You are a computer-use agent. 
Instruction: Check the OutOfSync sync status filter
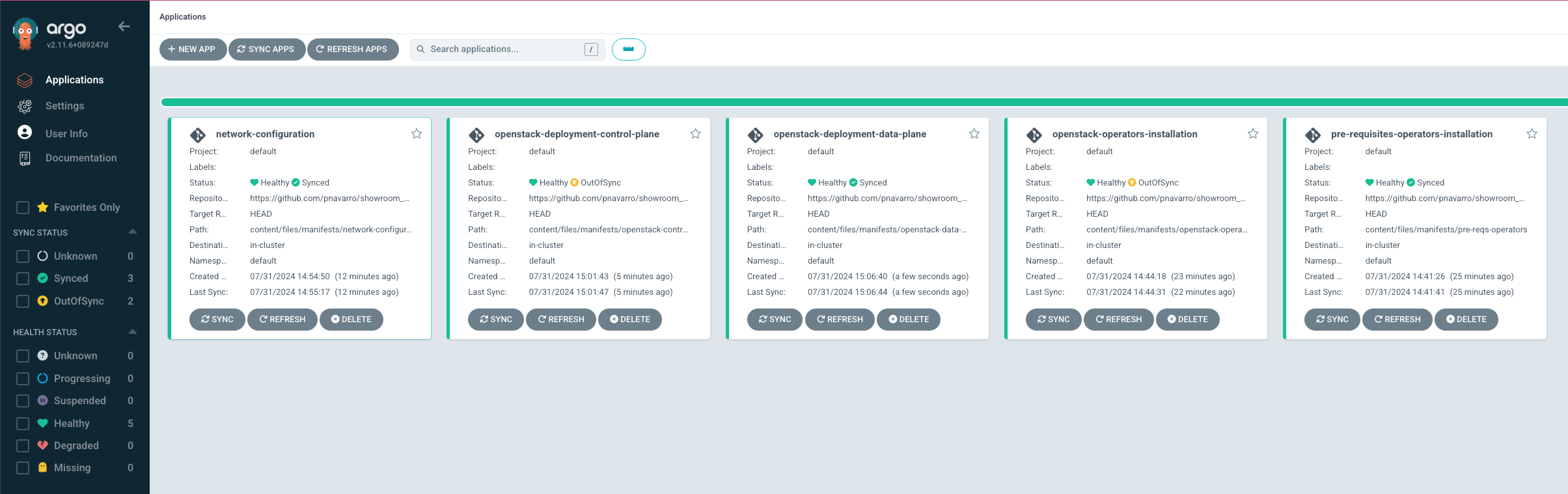[23, 301]
